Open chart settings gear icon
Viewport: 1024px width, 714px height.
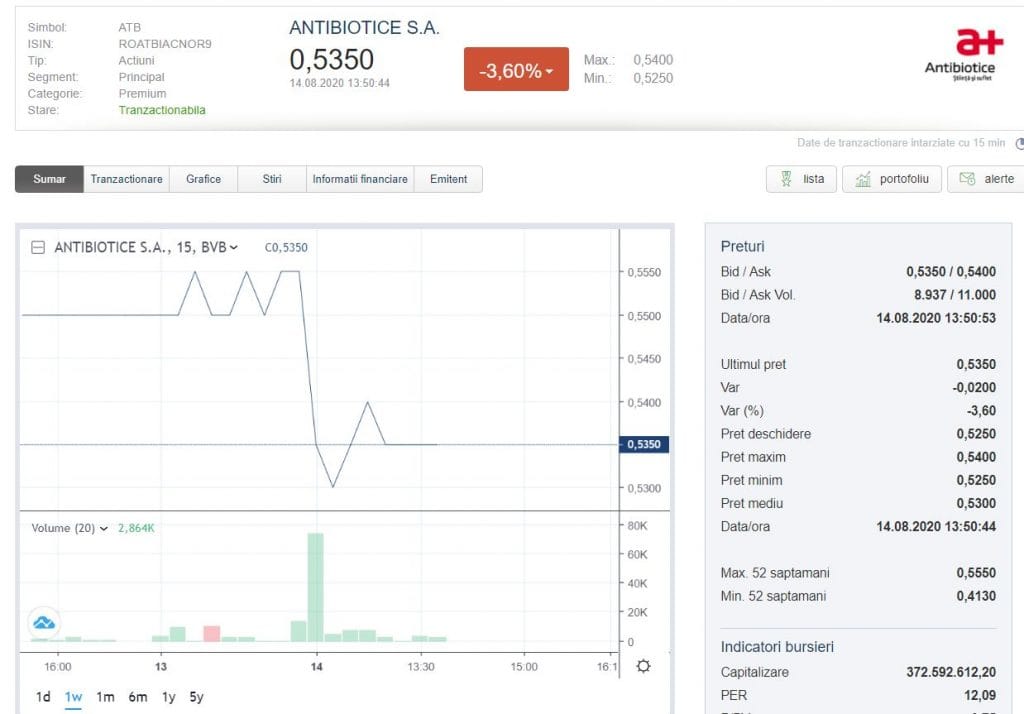pos(643,666)
